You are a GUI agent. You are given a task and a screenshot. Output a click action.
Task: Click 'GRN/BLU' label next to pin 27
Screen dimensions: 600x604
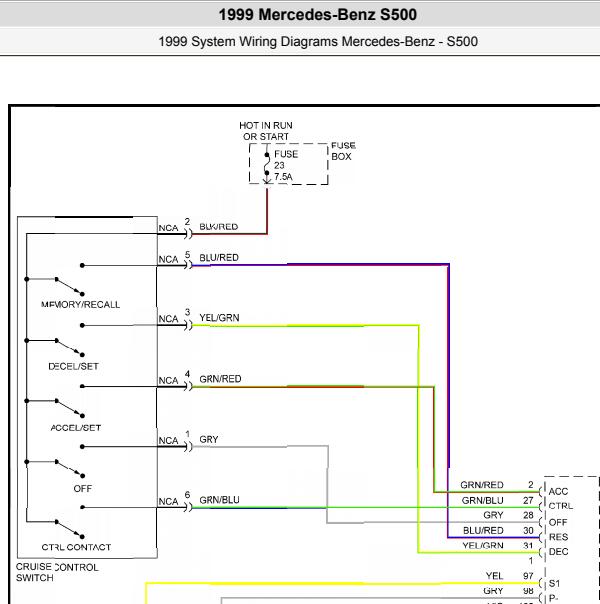(483, 500)
